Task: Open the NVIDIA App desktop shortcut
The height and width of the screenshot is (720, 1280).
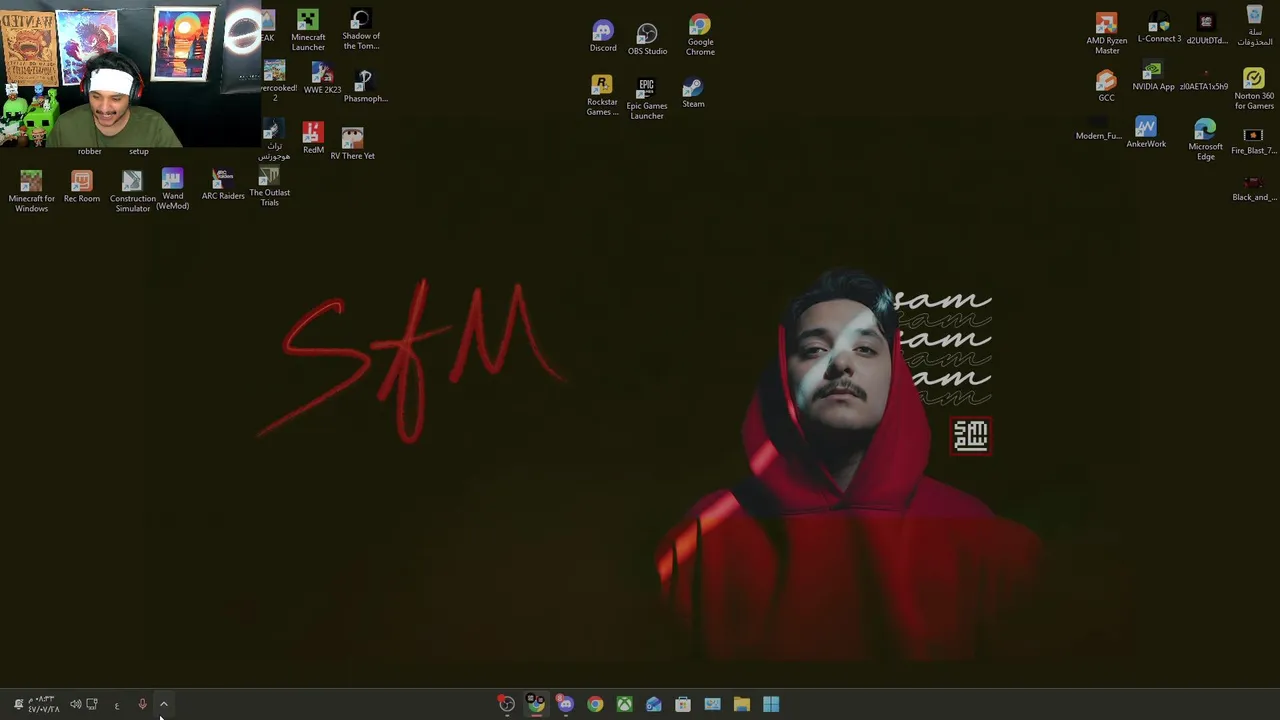Action: click(x=1153, y=77)
